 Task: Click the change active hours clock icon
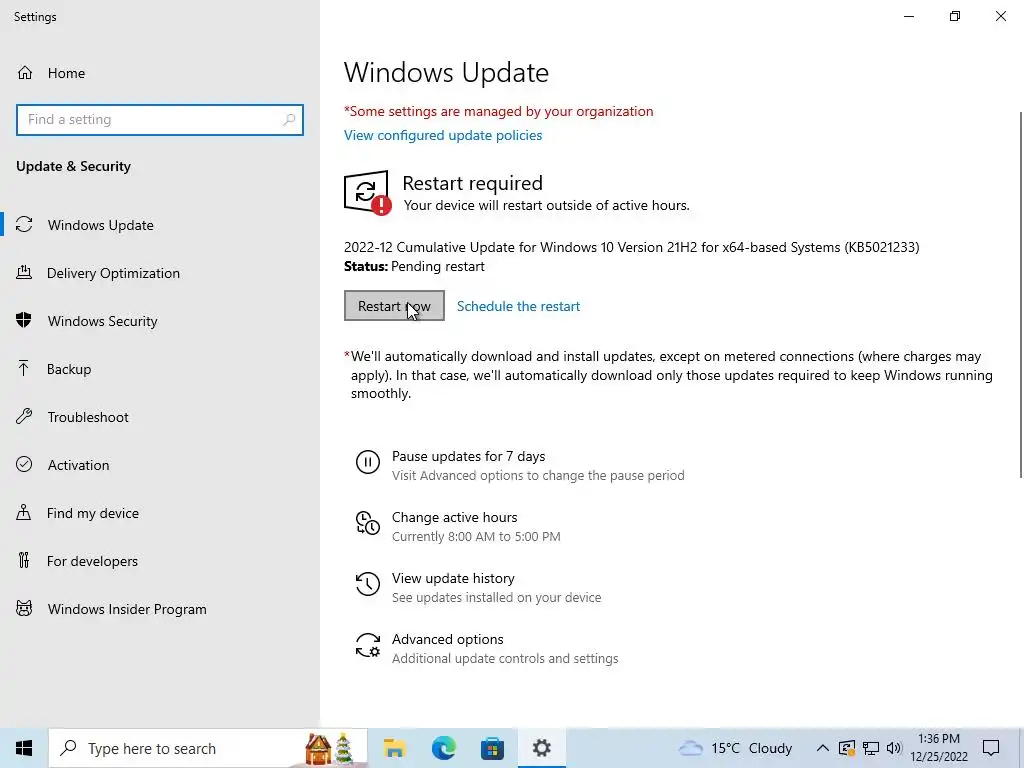pos(368,523)
